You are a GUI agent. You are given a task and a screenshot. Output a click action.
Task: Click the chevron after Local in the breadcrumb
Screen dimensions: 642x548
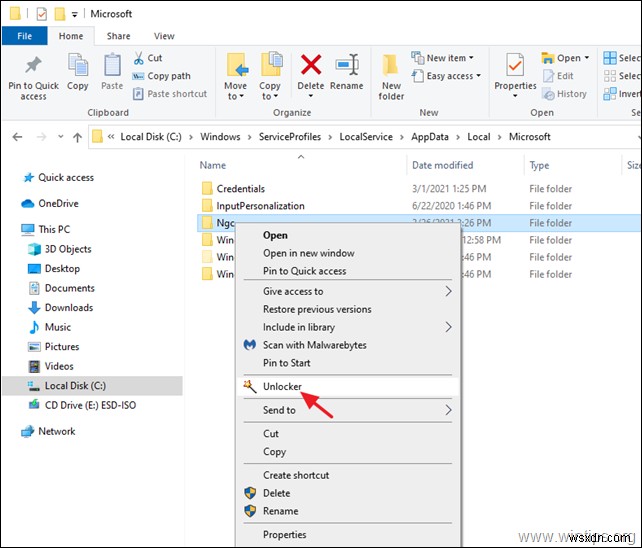tap(500, 137)
